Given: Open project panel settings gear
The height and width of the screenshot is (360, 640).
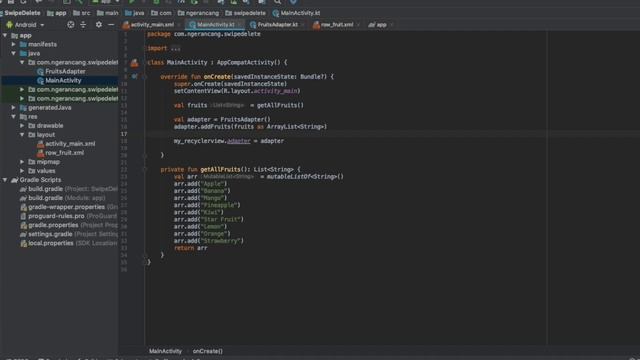Looking at the screenshot, I should (99, 25).
